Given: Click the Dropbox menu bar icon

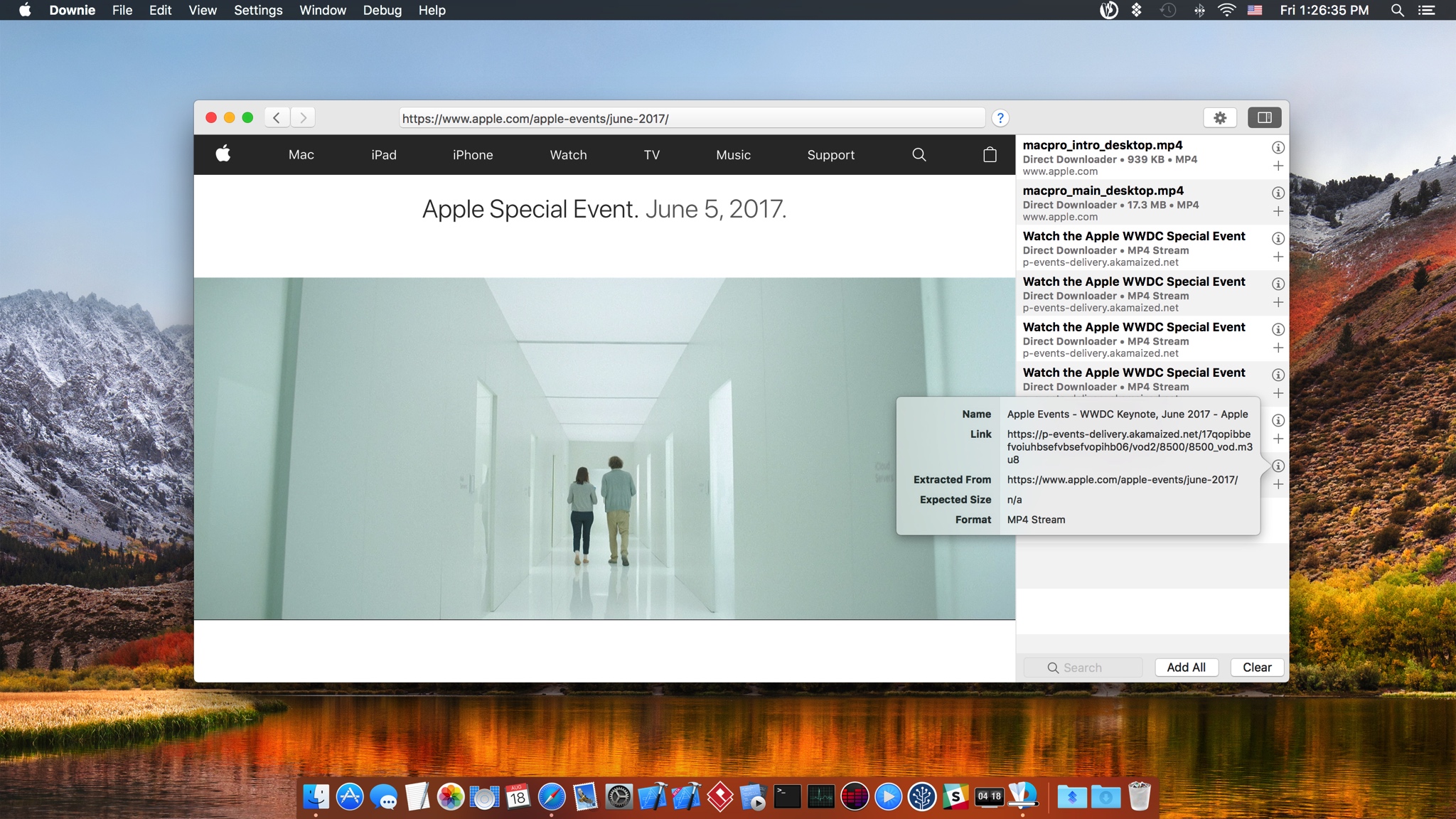Looking at the screenshot, I should point(1136,10).
